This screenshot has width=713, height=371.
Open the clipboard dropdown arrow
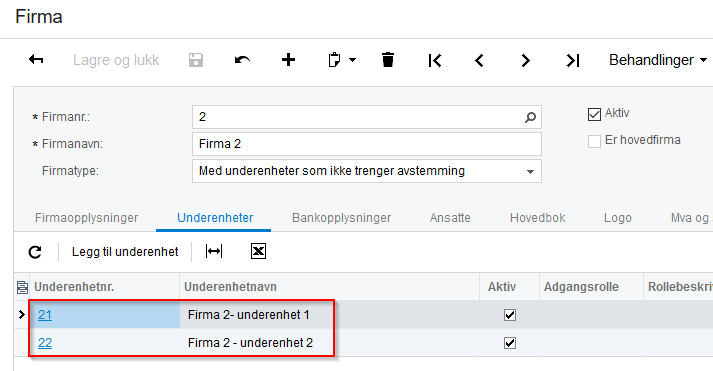[352, 60]
